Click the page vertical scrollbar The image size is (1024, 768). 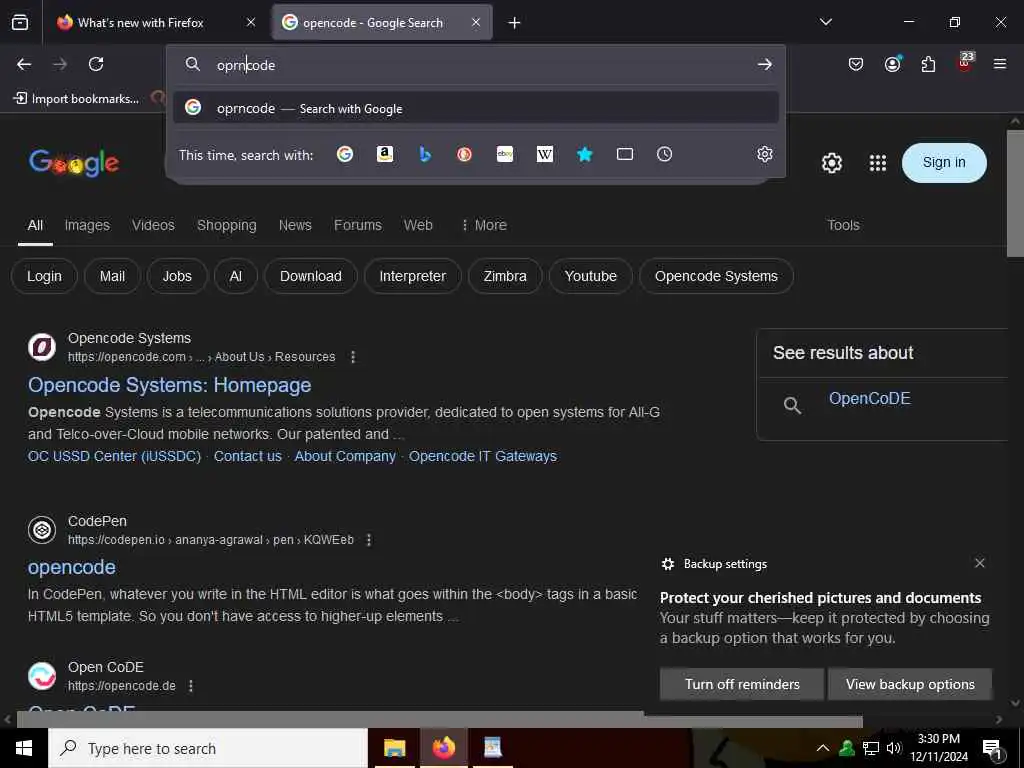point(1015,193)
